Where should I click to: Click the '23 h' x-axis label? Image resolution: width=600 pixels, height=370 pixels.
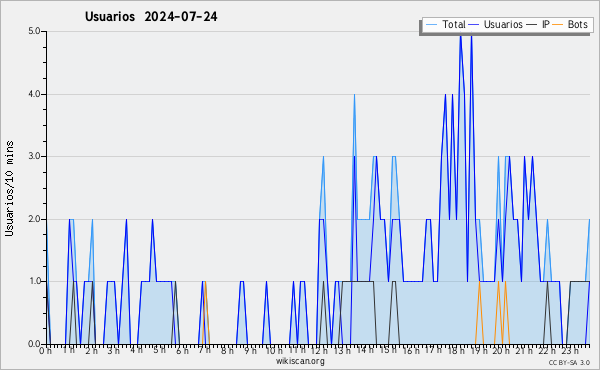tap(570, 351)
